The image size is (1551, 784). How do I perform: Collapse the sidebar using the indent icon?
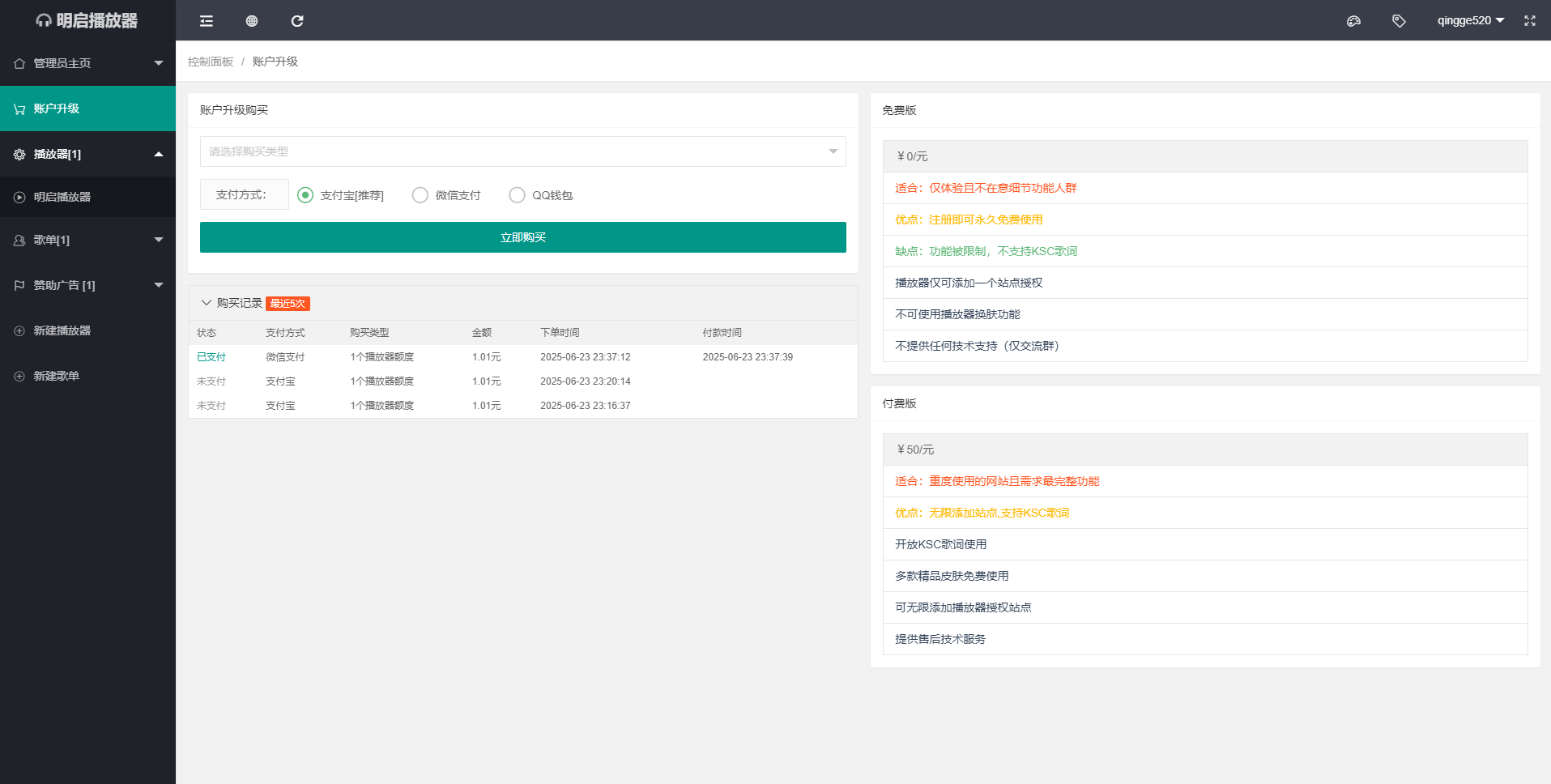[x=206, y=20]
